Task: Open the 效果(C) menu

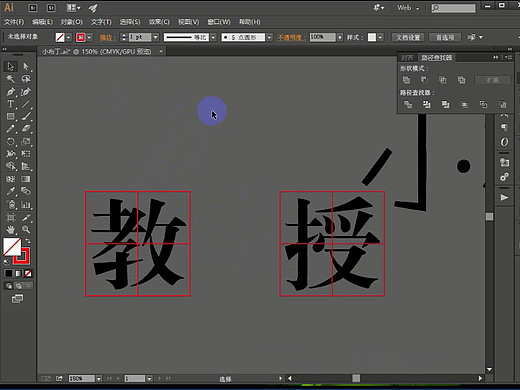Action: click(159, 22)
